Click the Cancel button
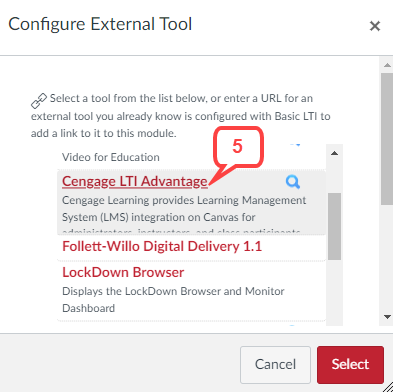 (275, 364)
